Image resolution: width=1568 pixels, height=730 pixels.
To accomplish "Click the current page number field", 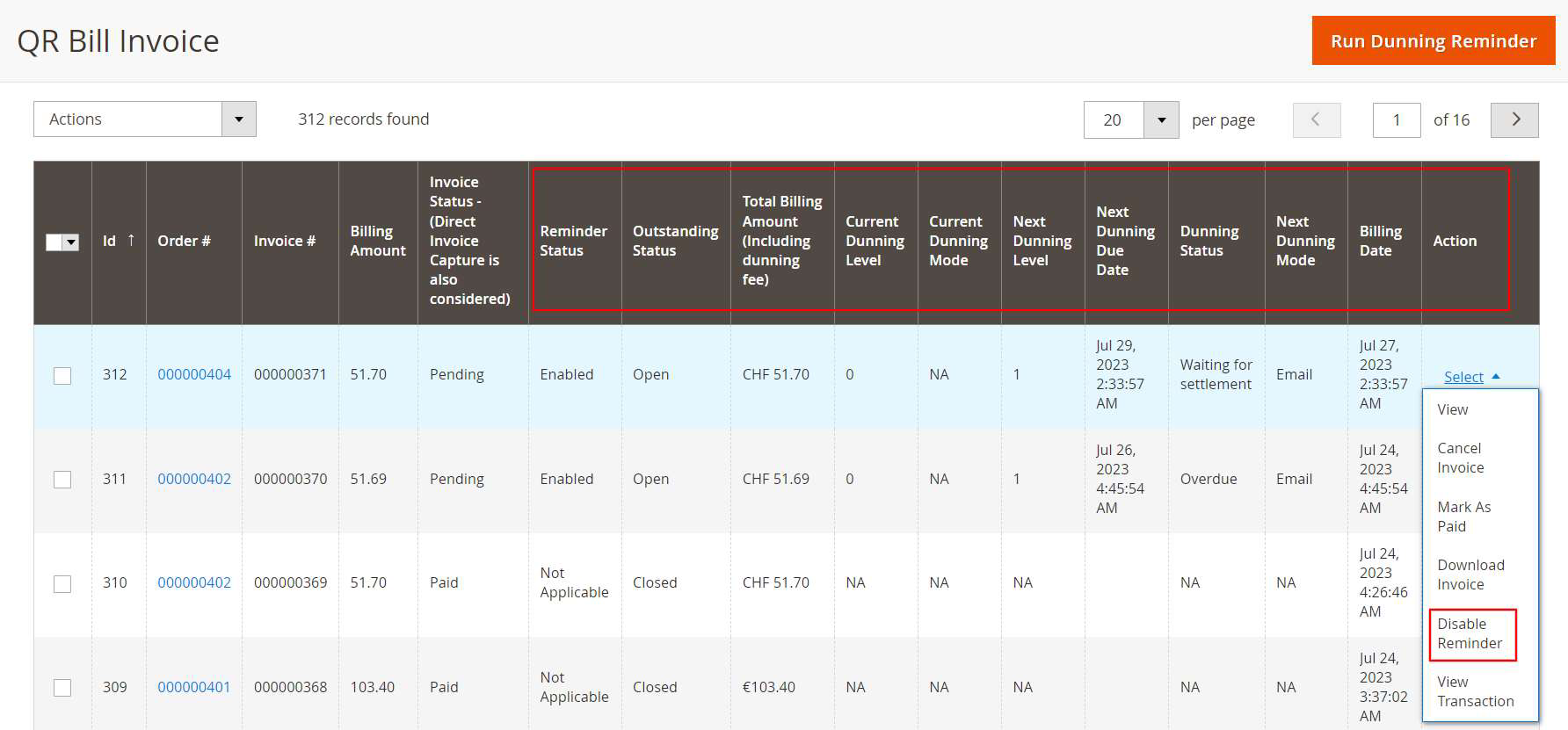I will [x=1396, y=120].
